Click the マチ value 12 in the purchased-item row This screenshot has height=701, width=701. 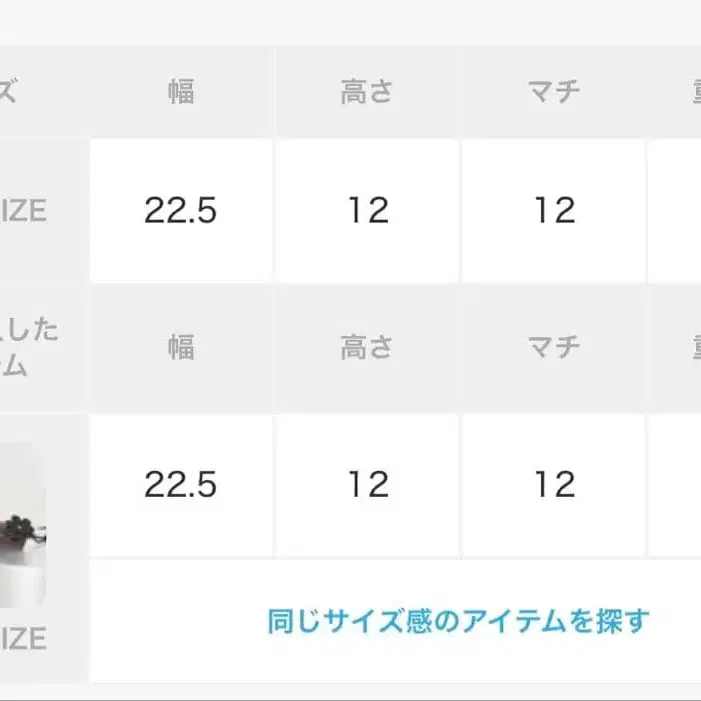(x=553, y=485)
